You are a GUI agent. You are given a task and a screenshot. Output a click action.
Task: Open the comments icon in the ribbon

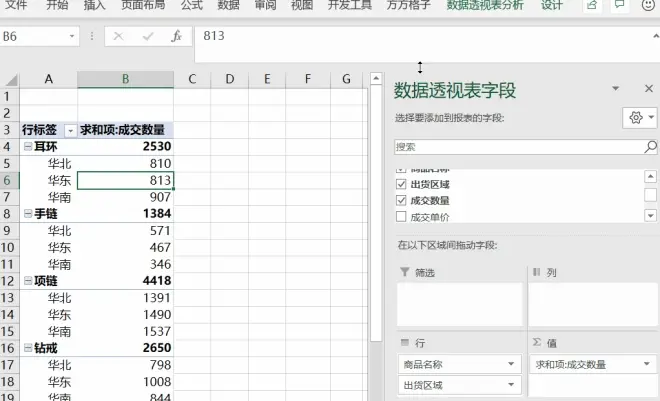[x=620, y=5]
